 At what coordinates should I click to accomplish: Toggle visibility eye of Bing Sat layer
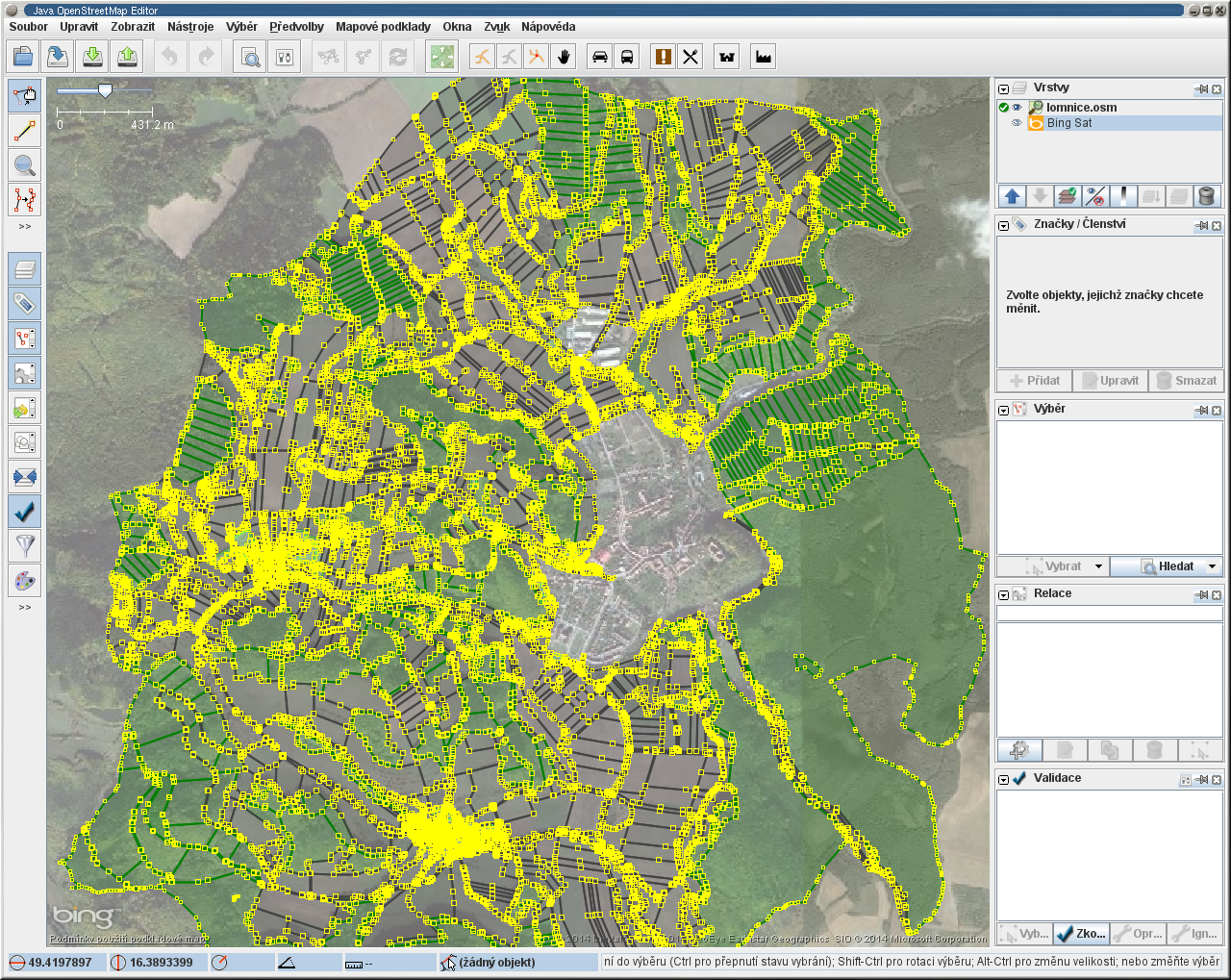click(1017, 123)
